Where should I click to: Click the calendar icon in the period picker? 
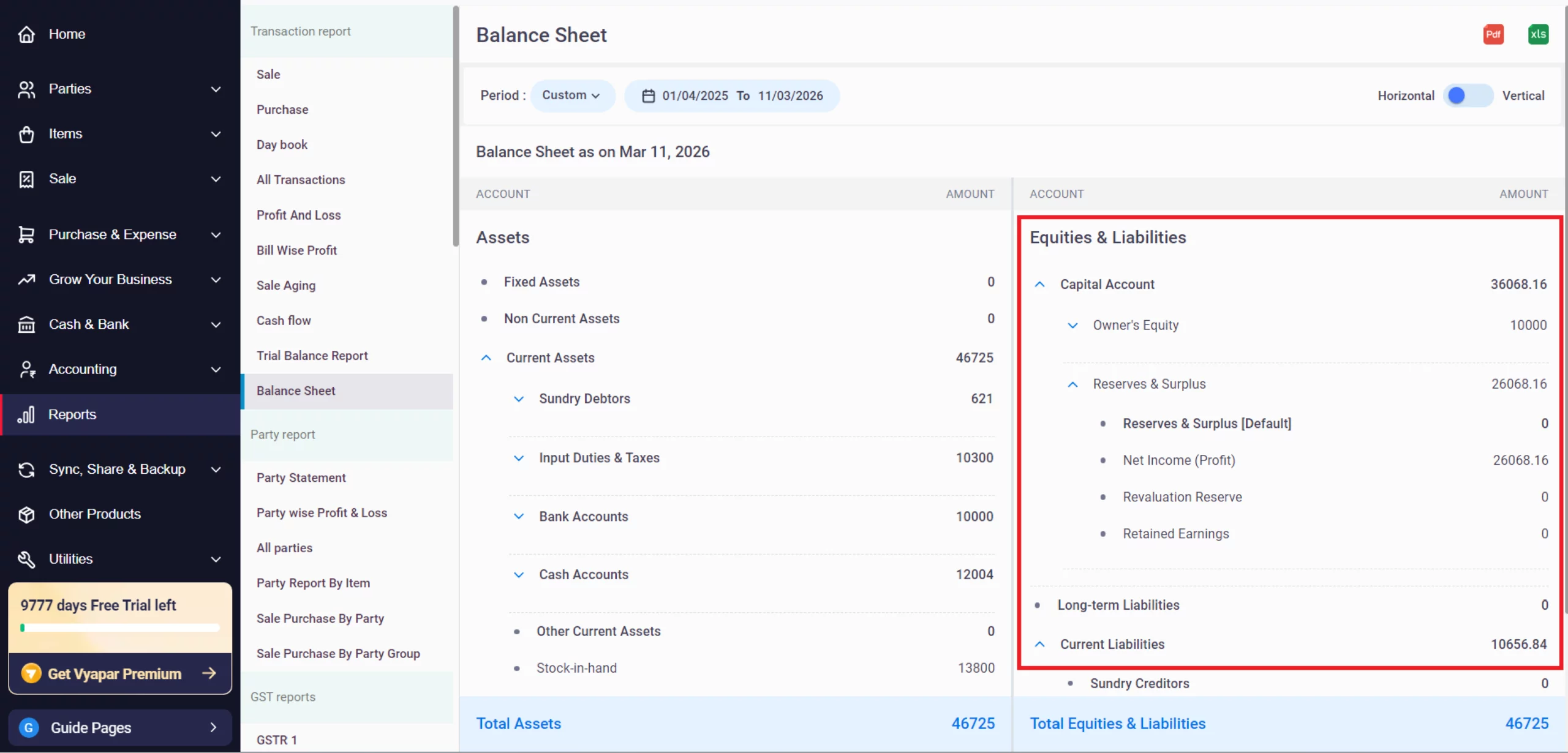(x=647, y=96)
